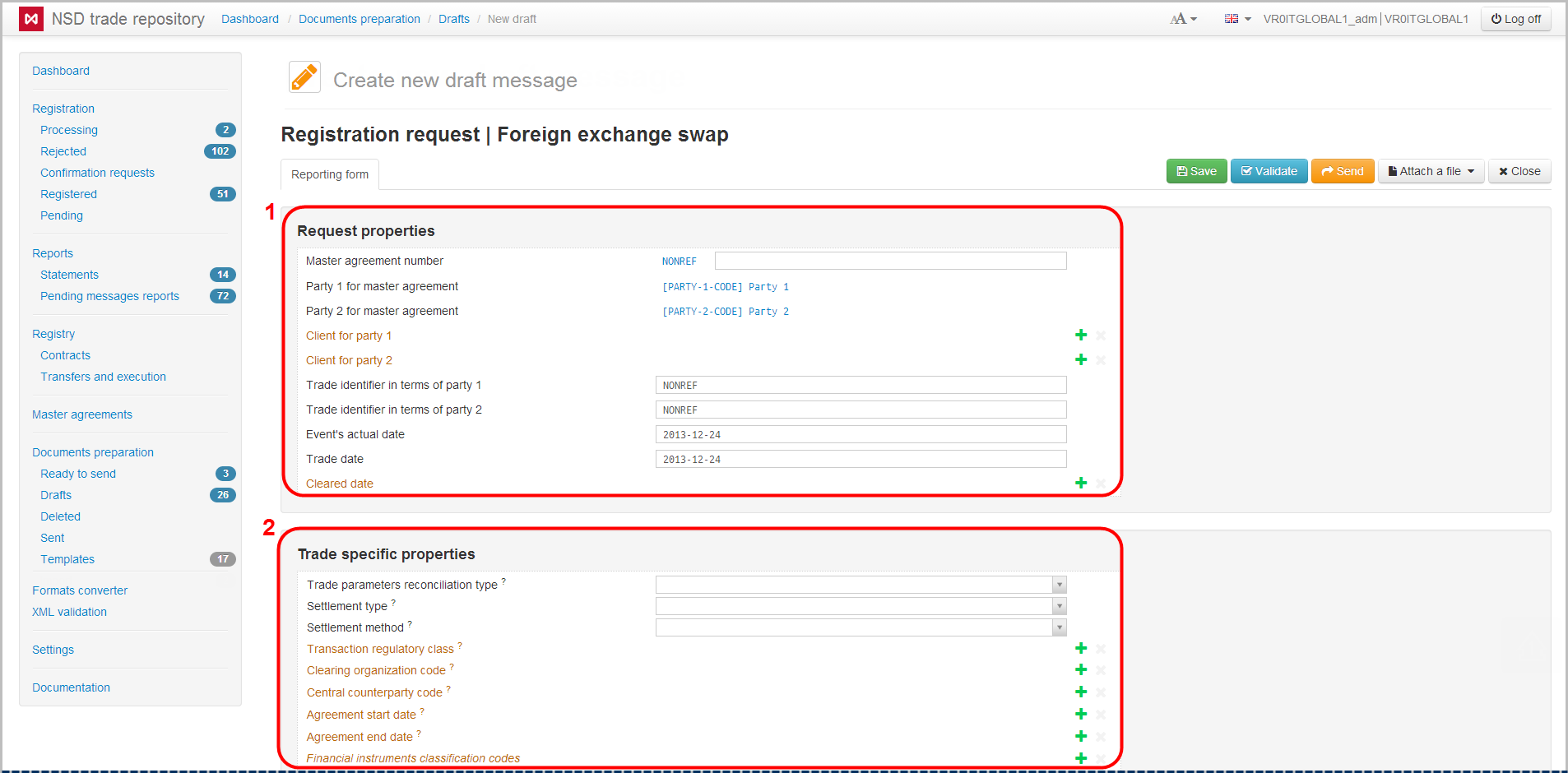
Task: Open Drafts in the breadcrumb navigation
Action: [453, 19]
